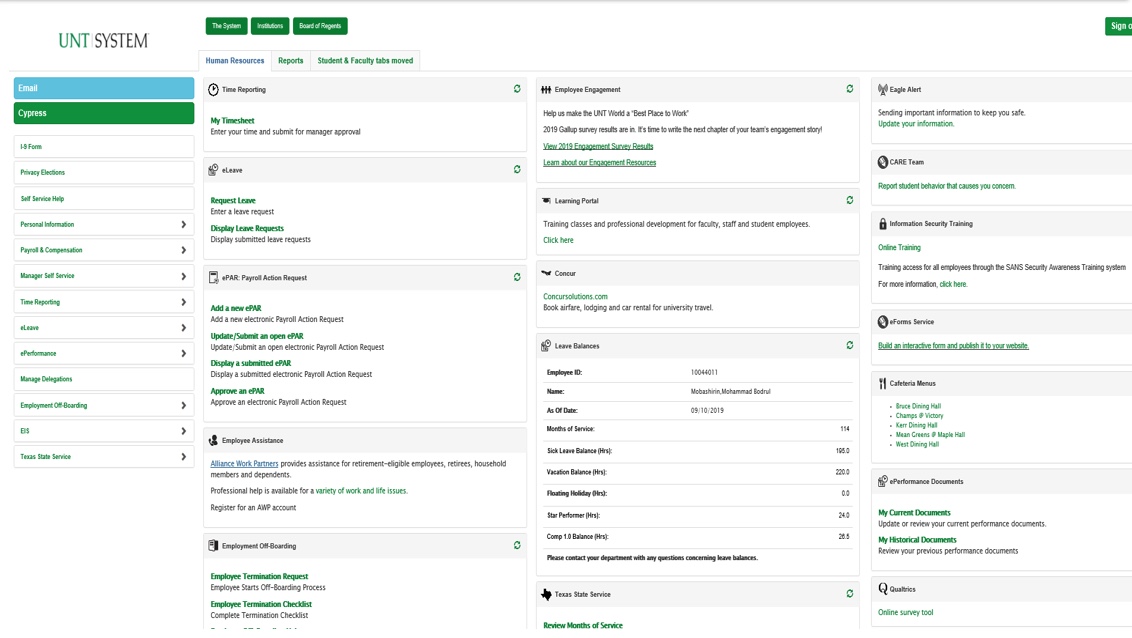Click the Employee Assistance person icon
Viewport: 1132px width, 638px height.
213,440
